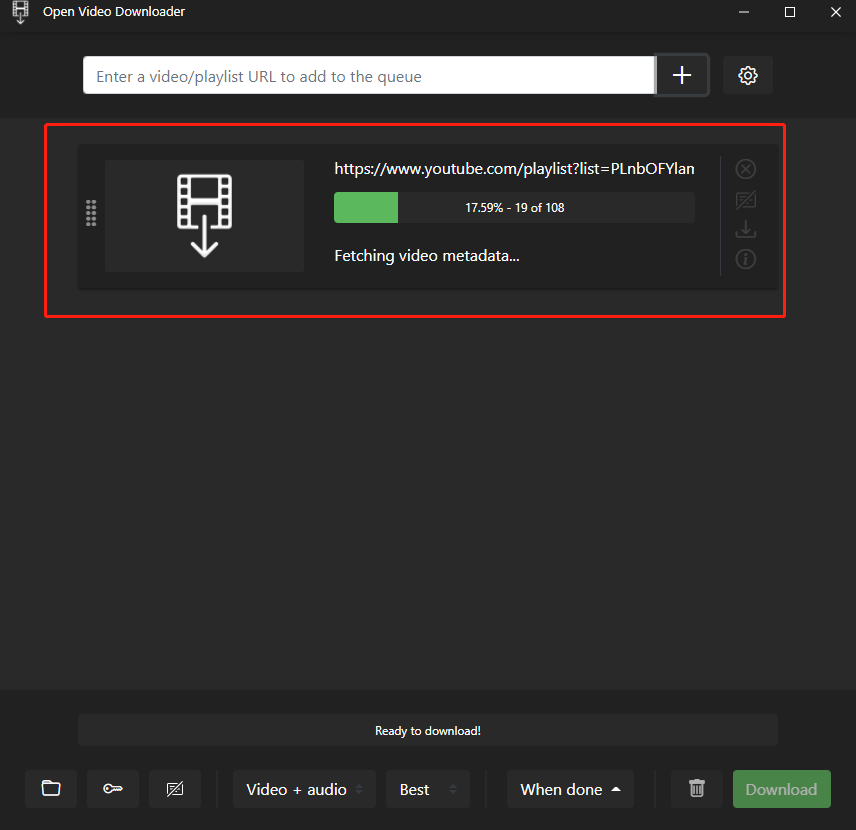This screenshot has width=856, height=830.
Task: Click the download arrow icon on playlist card
Action: (x=745, y=229)
